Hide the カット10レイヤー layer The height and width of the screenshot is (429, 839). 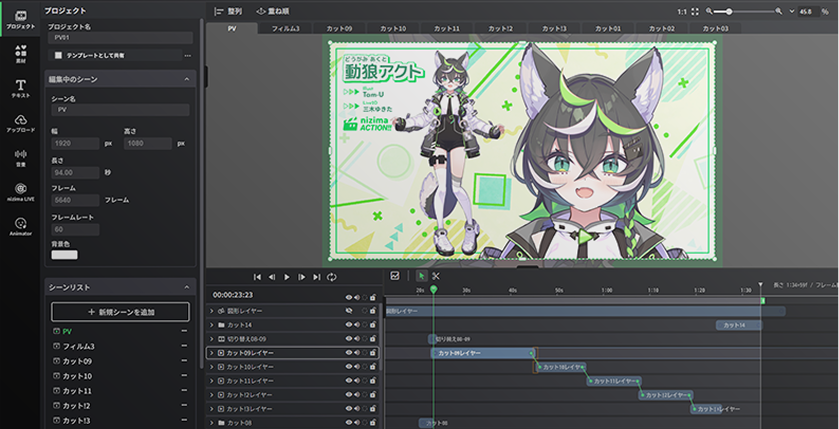(x=349, y=366)
